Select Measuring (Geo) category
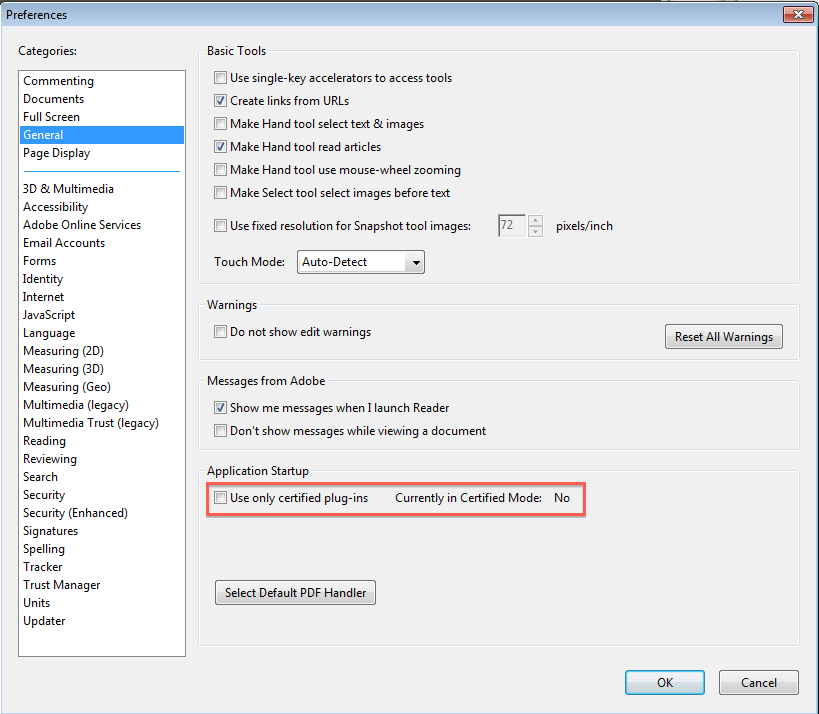 coord(102,387)
